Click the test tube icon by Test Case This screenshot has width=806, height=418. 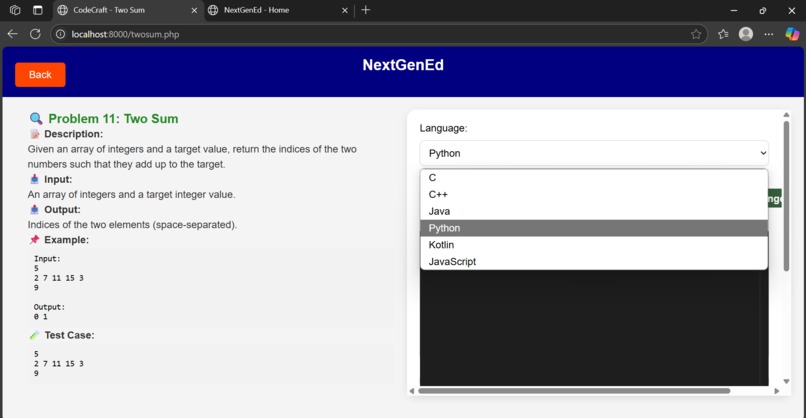pos(34,335)
